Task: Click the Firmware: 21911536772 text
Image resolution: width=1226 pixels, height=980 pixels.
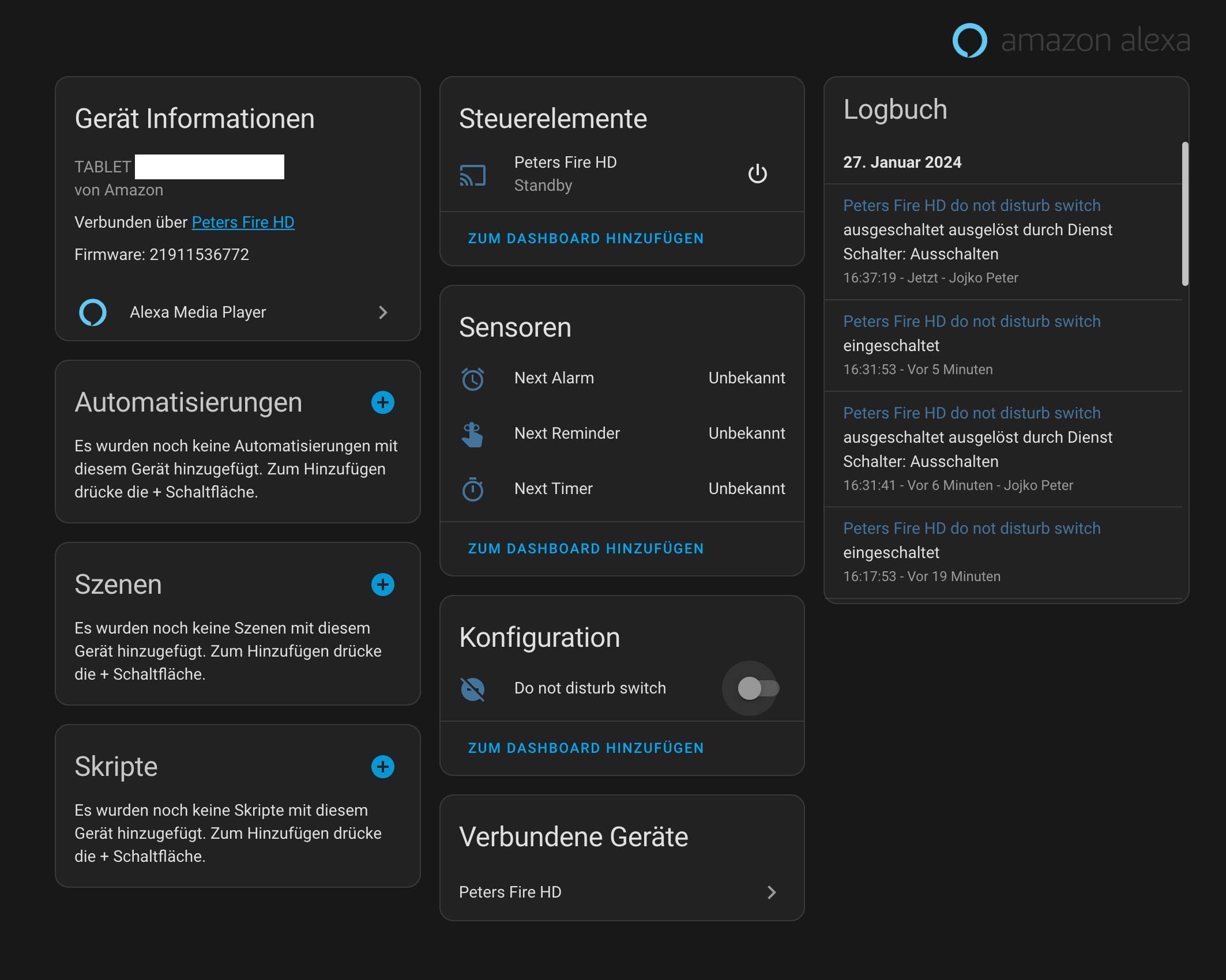Action: 162,255
